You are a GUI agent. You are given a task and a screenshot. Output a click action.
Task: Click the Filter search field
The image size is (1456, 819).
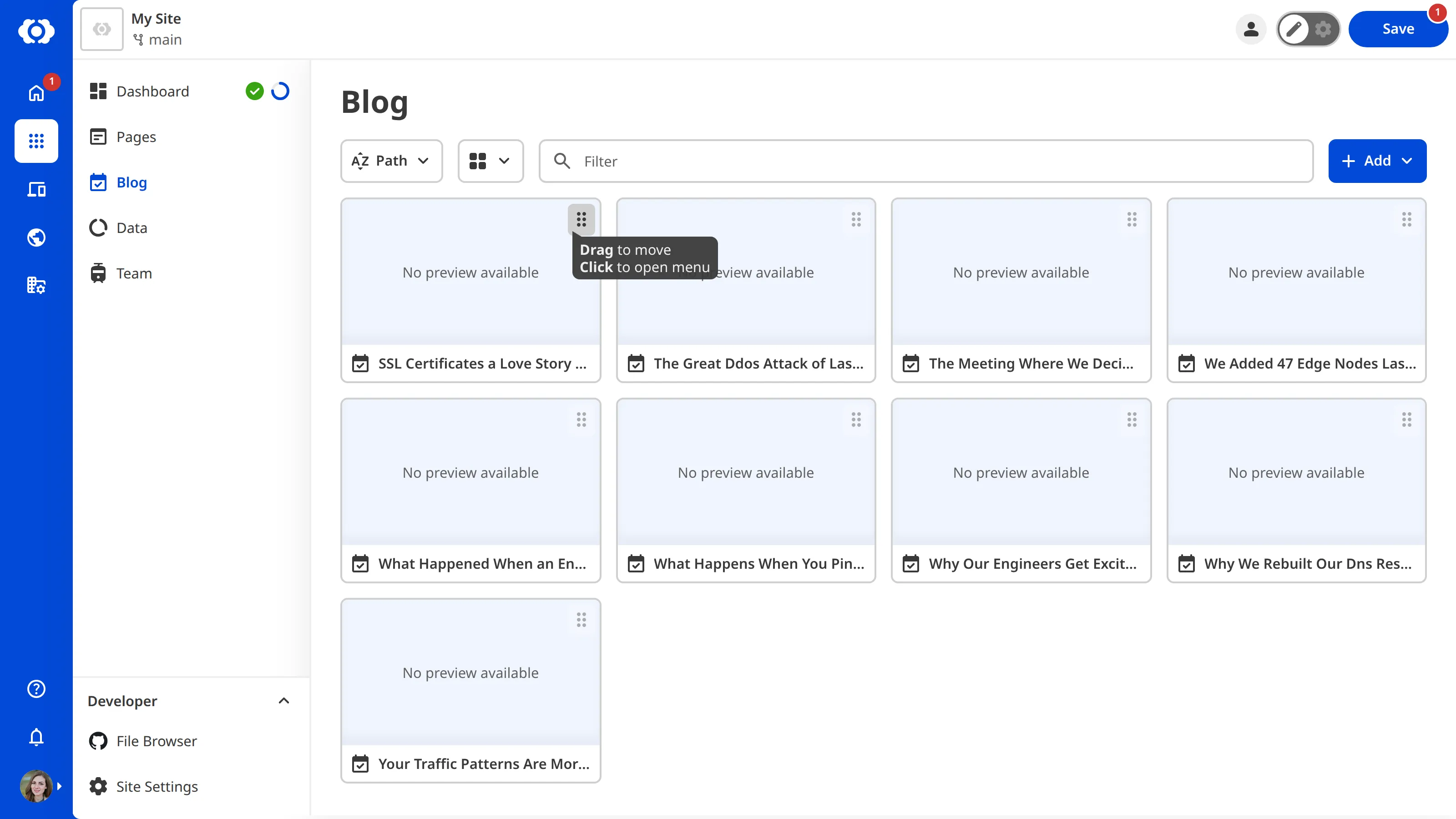(x=926, y=161)
